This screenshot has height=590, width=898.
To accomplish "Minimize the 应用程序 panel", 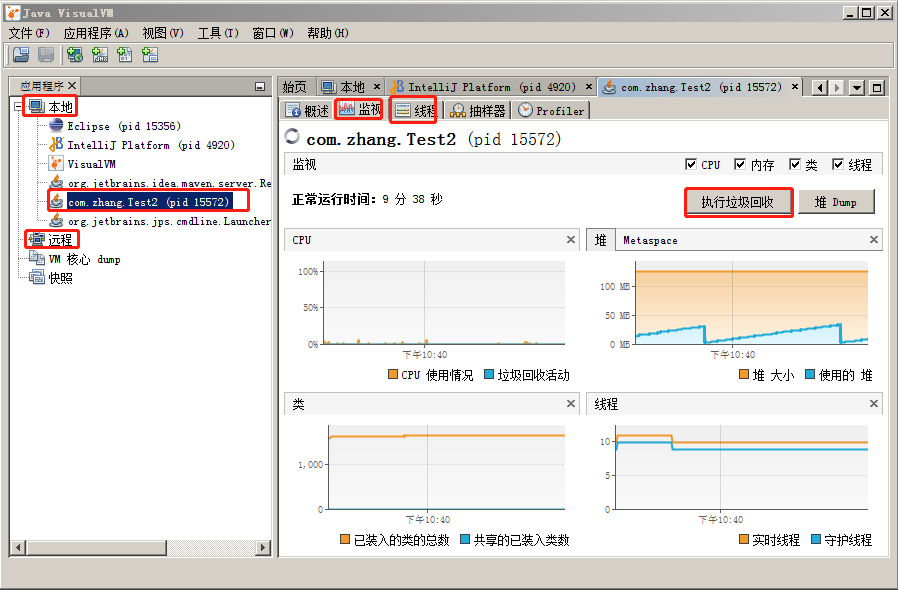I will (x=260, y=86).
